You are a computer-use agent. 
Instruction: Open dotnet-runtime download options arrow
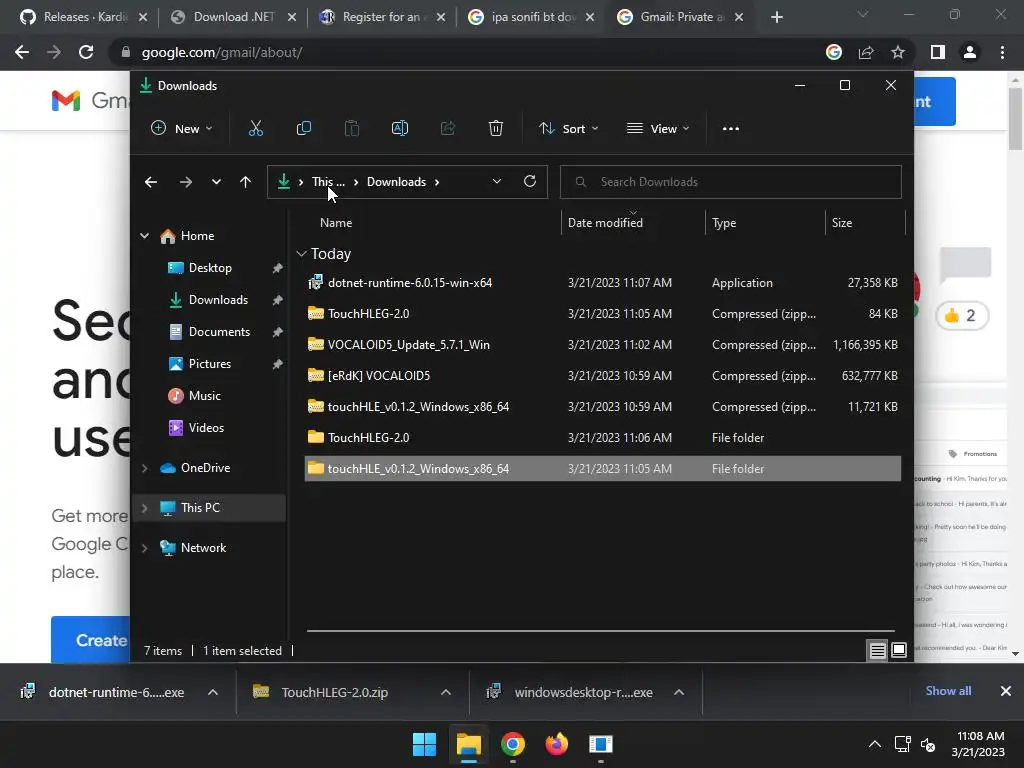213,692
